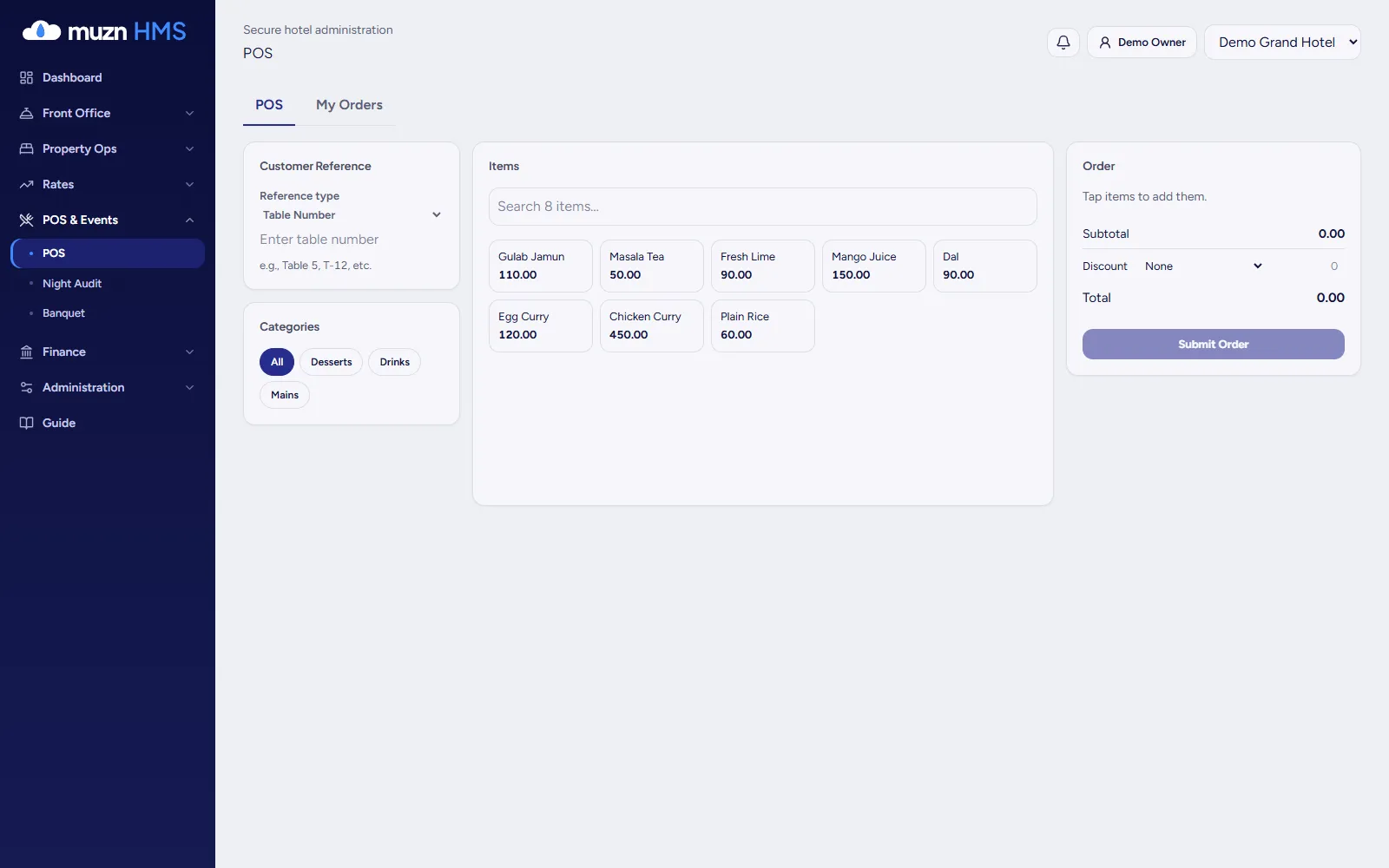Add Plain Rice to the order

point(763,325)
